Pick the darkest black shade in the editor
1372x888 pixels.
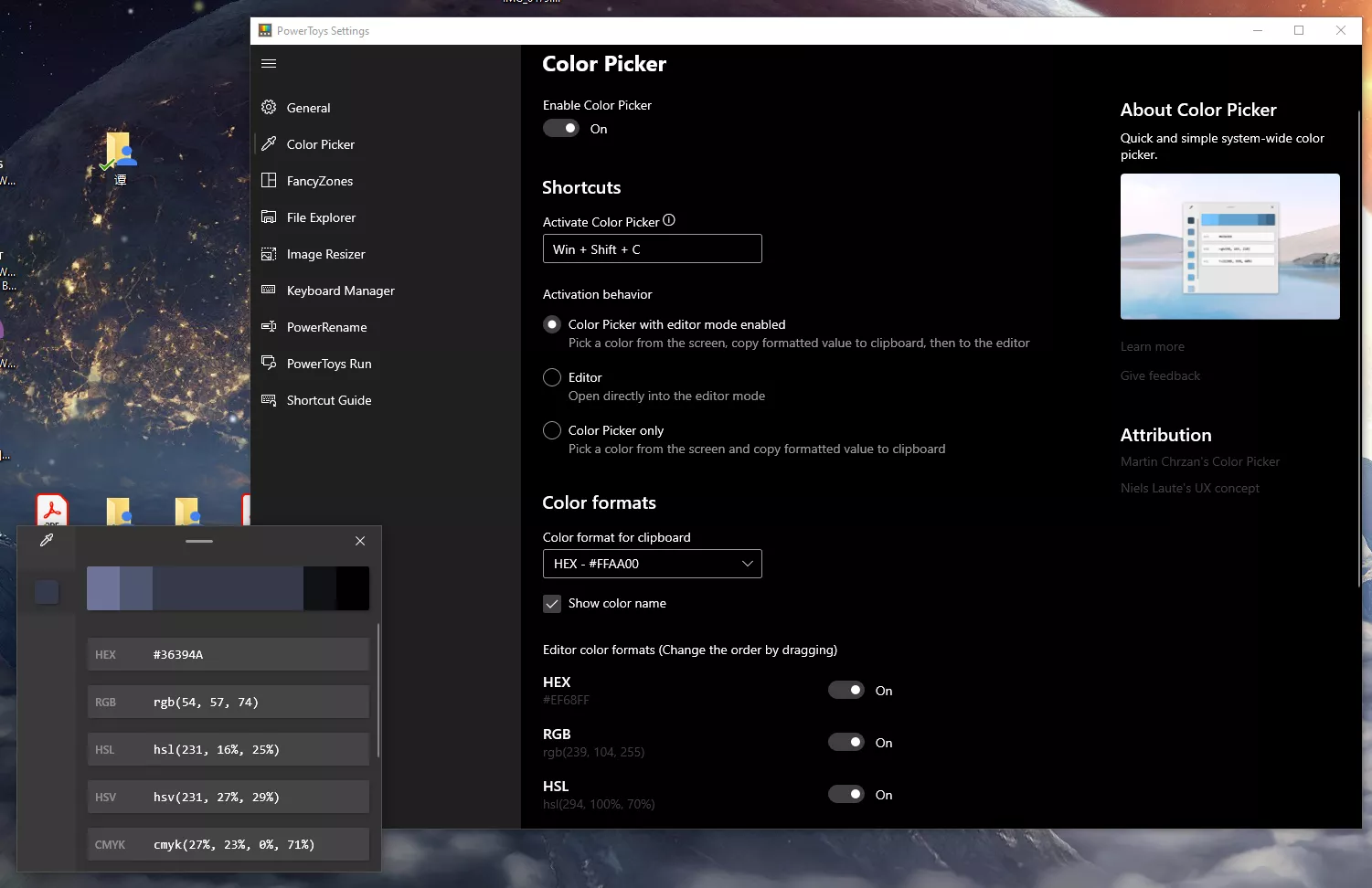coord(353,588)
